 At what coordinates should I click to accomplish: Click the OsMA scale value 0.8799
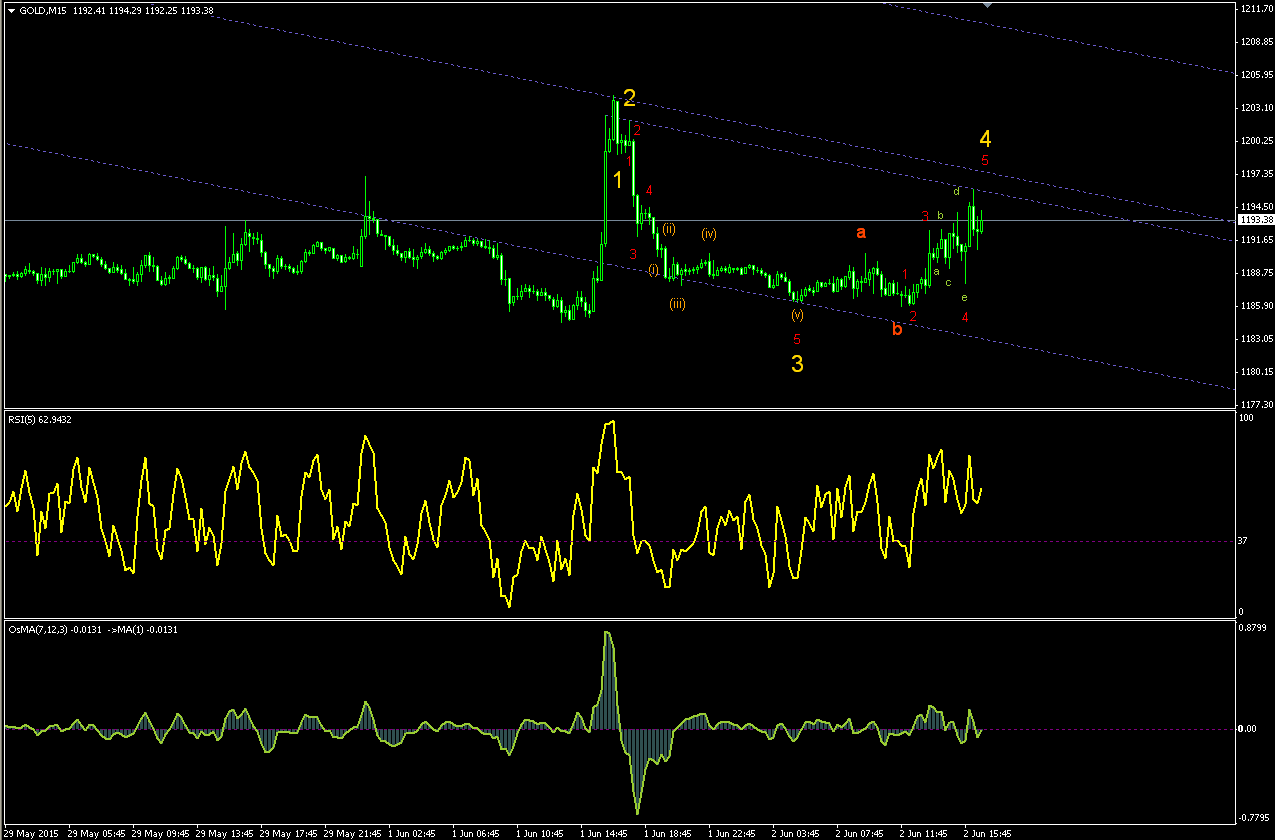(1252, 628)
